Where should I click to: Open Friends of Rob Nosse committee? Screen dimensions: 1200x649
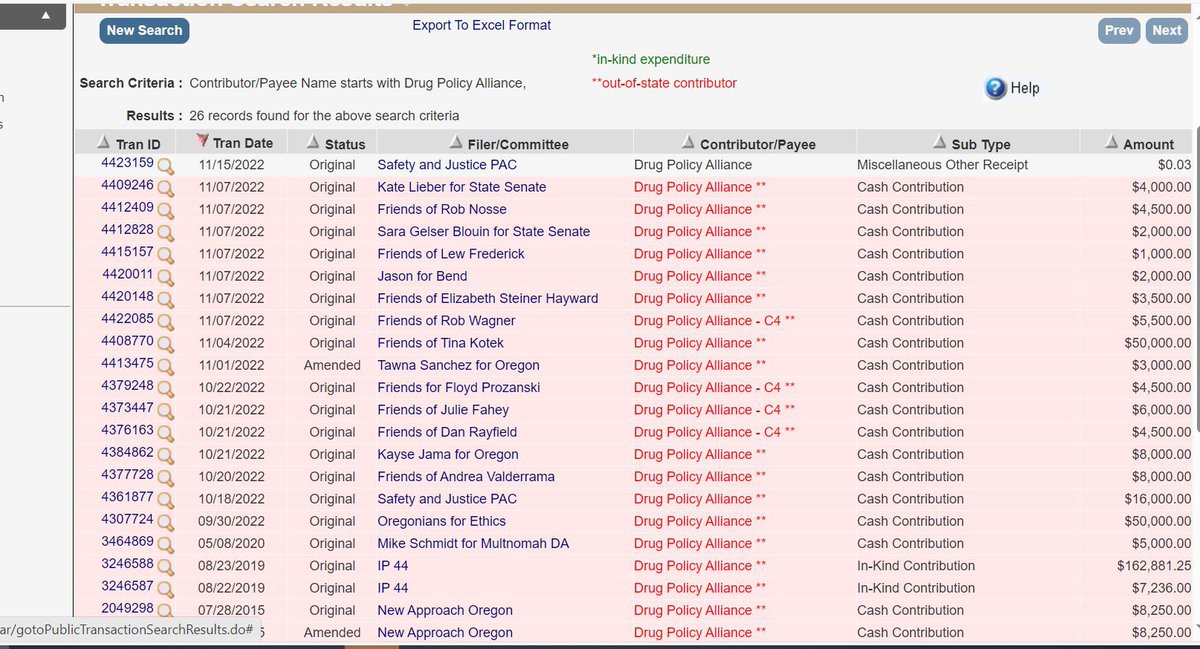pyautogui.click(x=442, y=209)
